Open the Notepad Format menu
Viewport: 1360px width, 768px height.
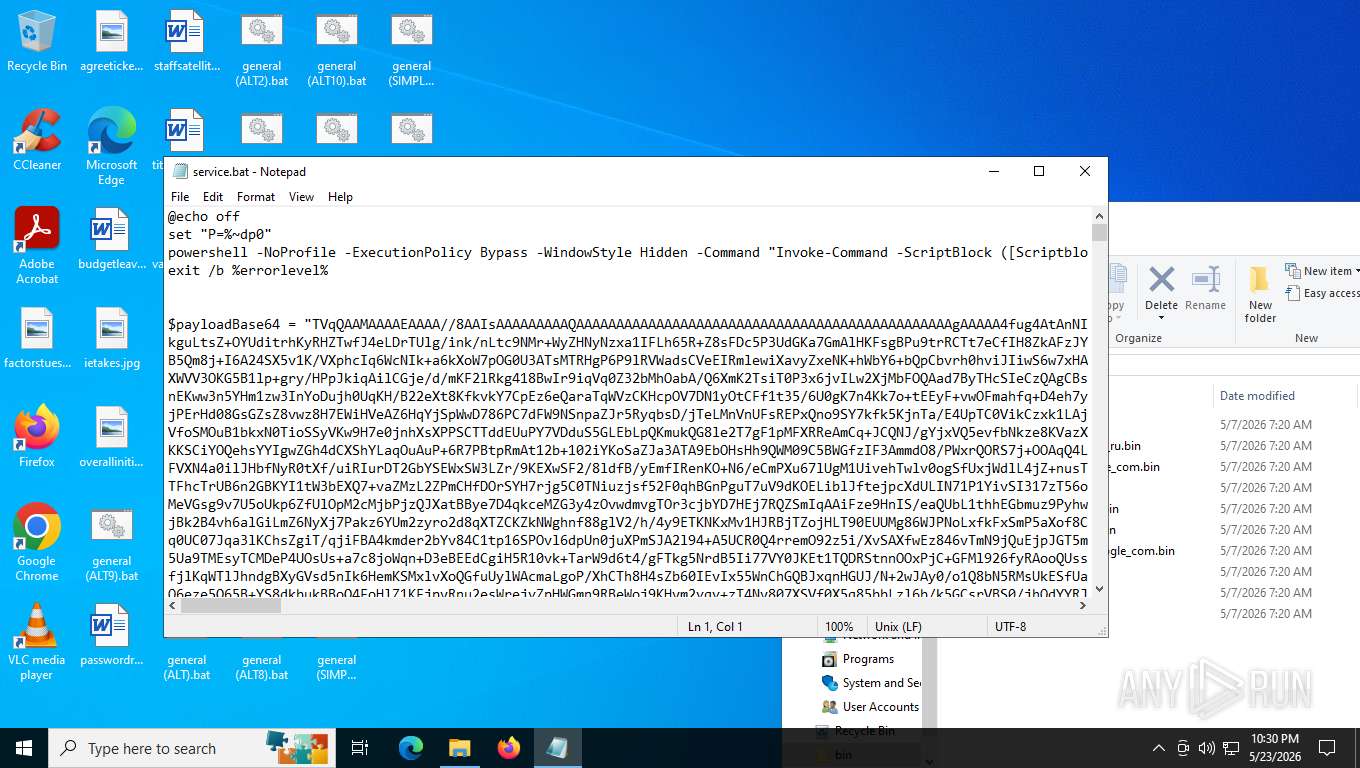pyautogui.click(x=256, y=197)
